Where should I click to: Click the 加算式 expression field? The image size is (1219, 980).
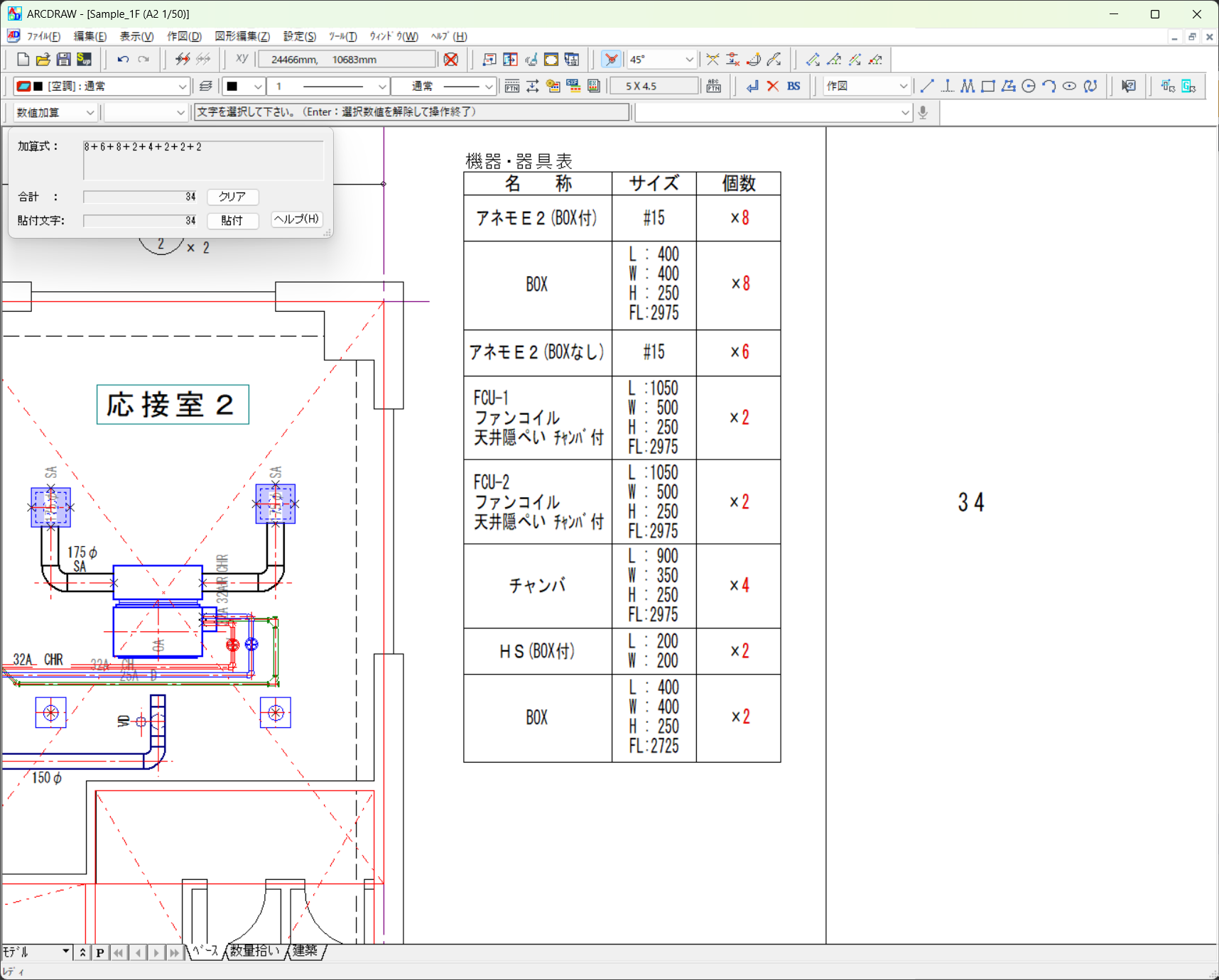tap(203, 160)
